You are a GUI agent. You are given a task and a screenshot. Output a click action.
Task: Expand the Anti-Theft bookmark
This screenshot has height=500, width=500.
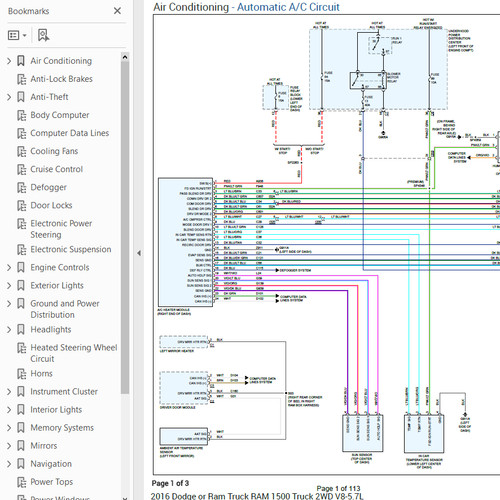(9, 97)
